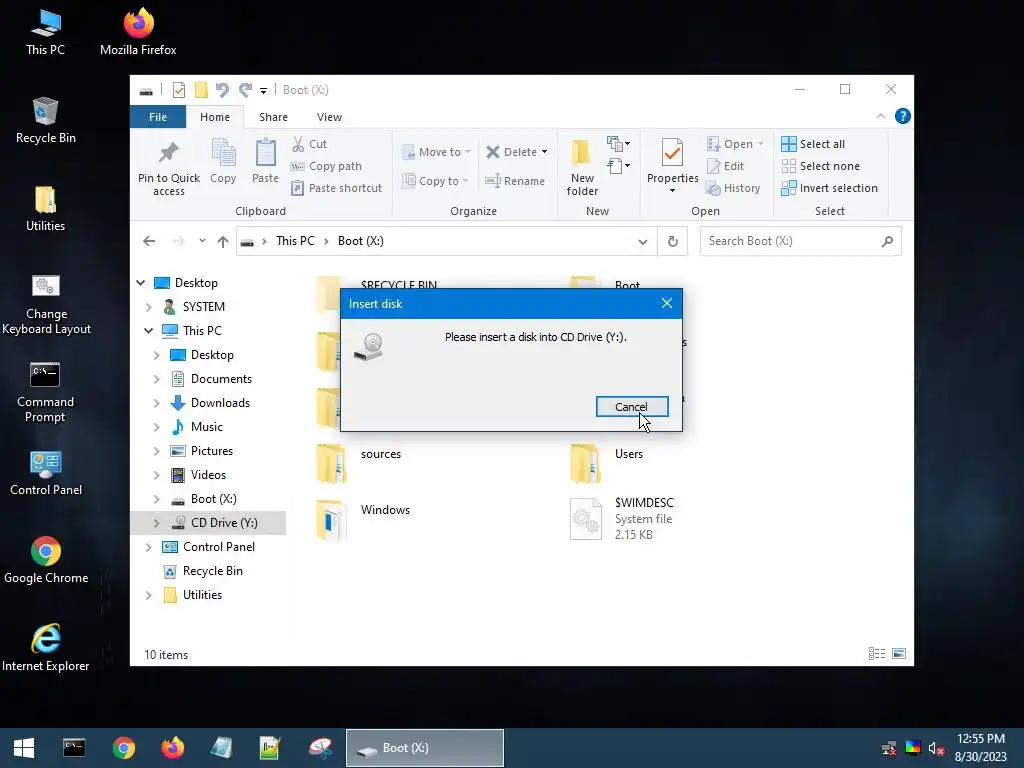Click the Undo icon in title bar
Image resolution: width=1024 pixels, height=768 pixels.
(222, 89)
